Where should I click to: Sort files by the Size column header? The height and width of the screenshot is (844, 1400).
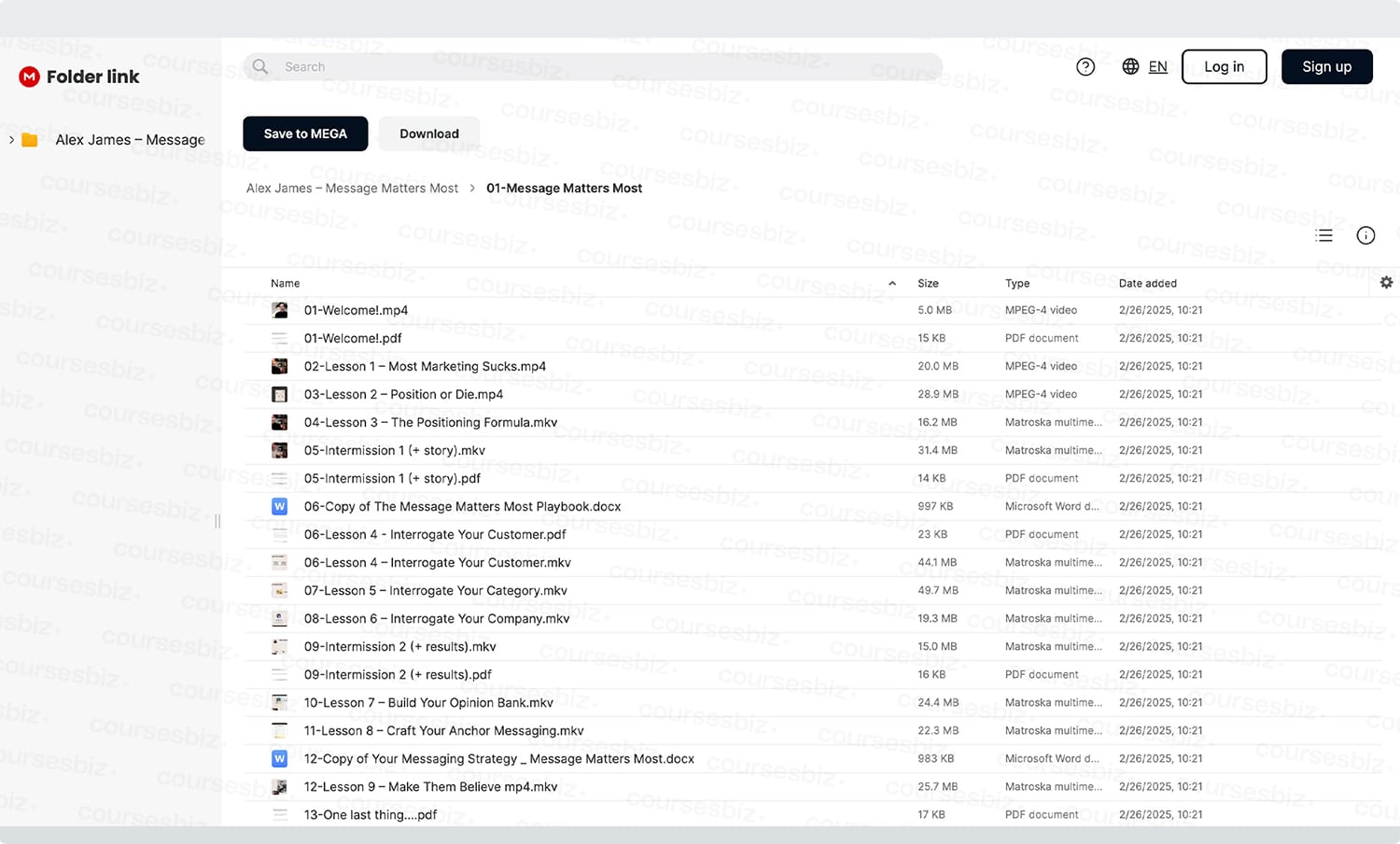[928, 283]
